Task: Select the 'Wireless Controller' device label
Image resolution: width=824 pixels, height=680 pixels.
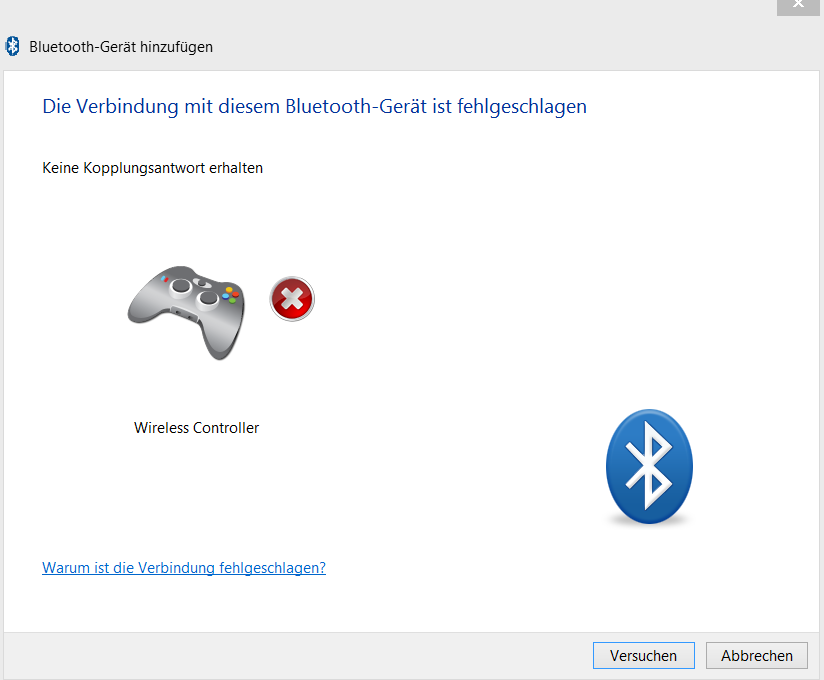Action: (196, 428)
